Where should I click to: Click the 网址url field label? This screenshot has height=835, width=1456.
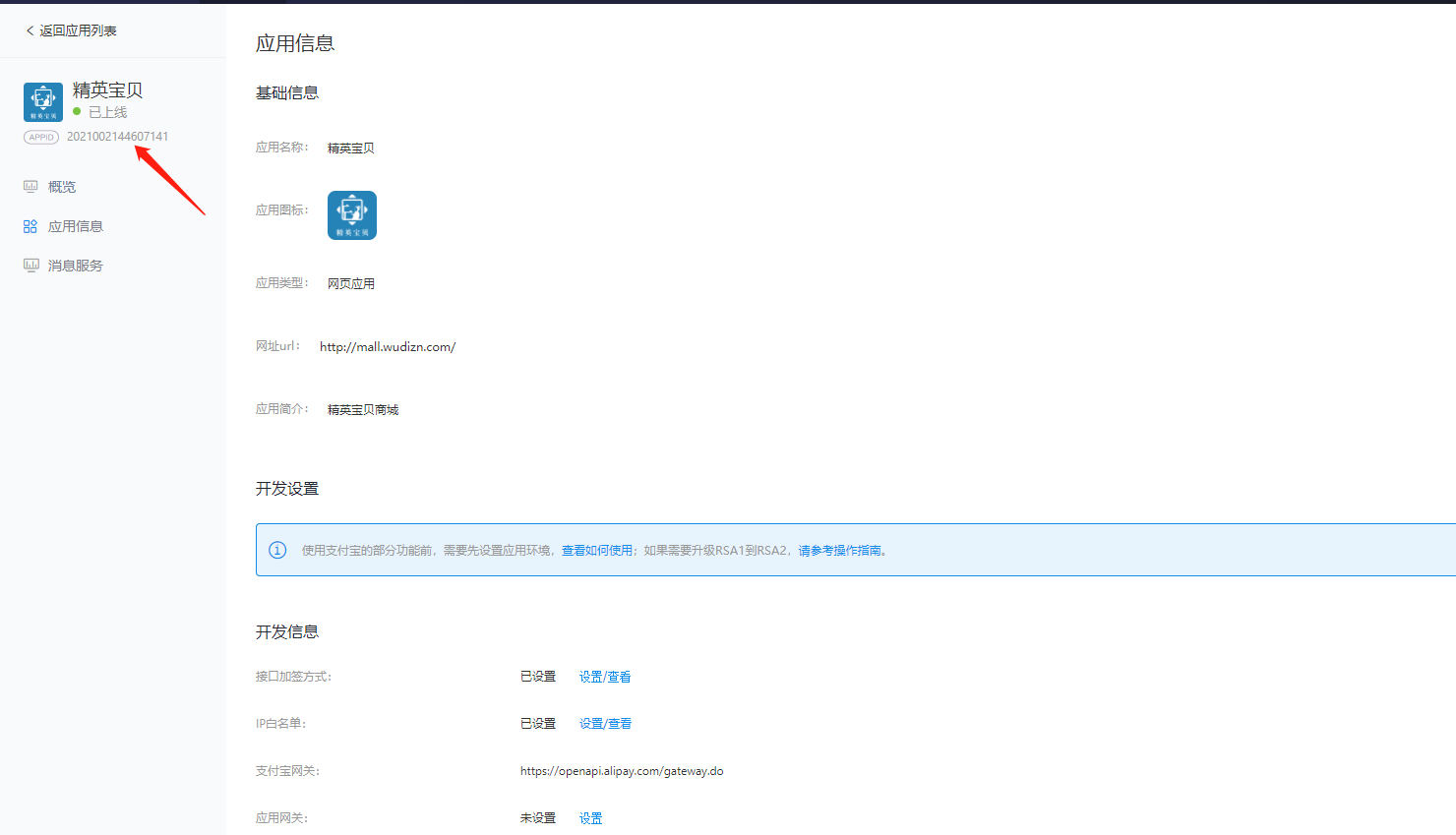(278, 346)
